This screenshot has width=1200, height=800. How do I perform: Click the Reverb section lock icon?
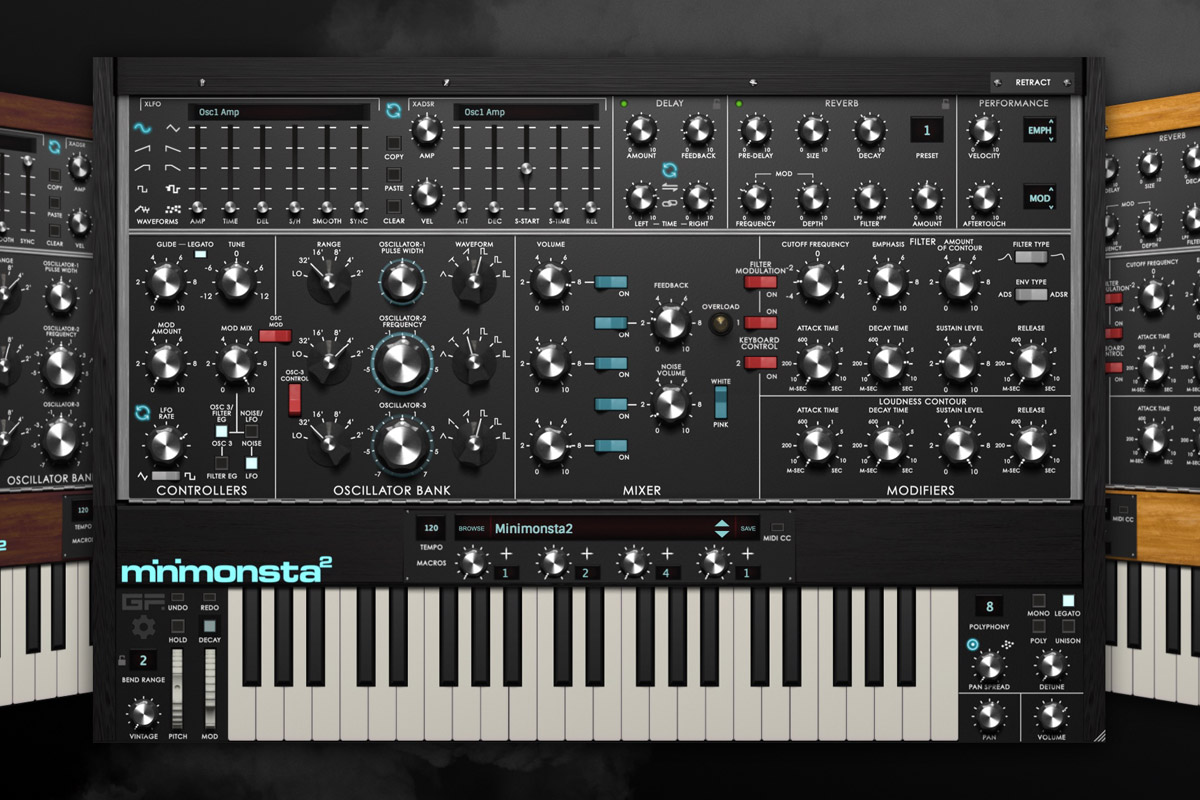[946, 103]
